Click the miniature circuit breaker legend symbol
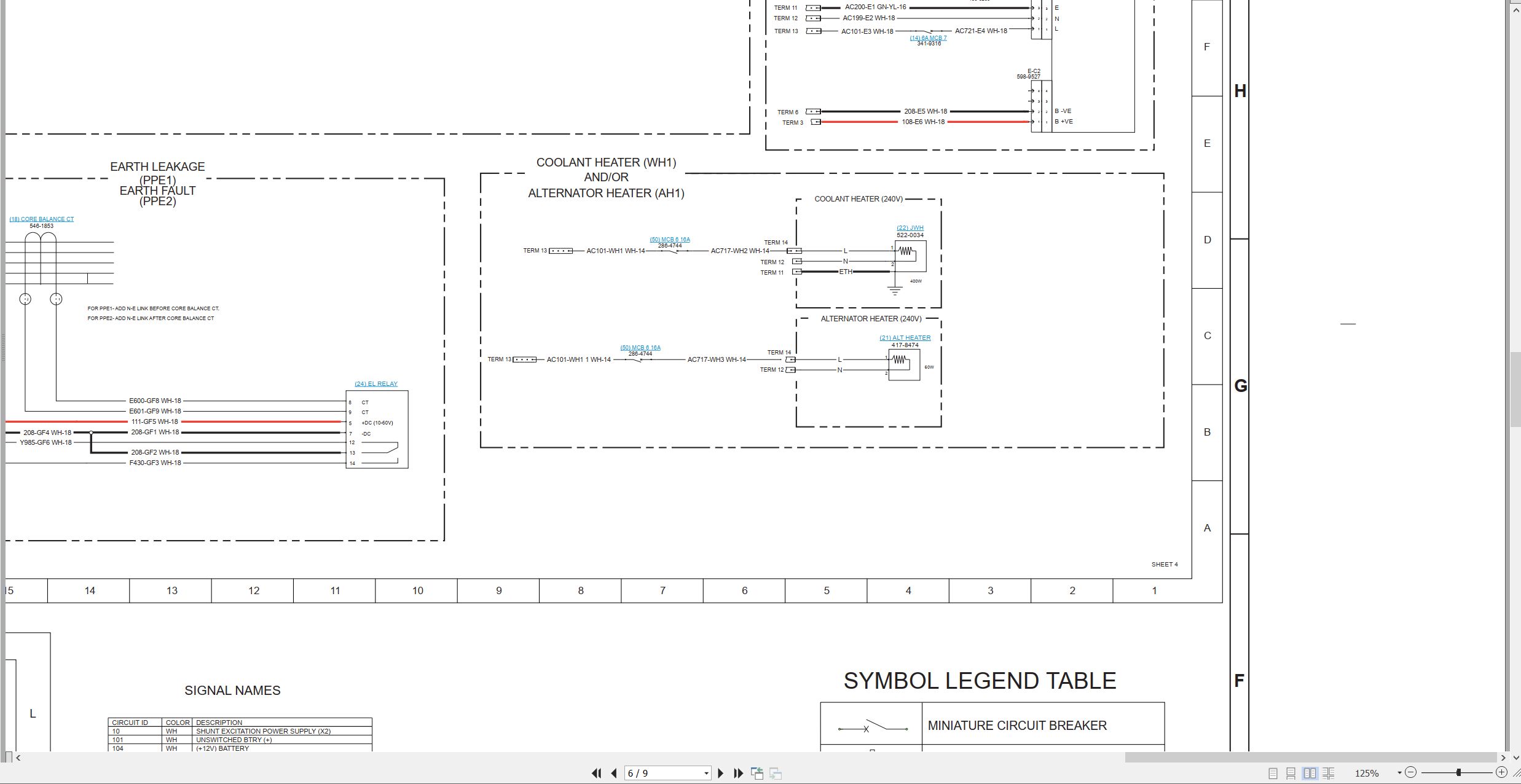 click(873, 727)
